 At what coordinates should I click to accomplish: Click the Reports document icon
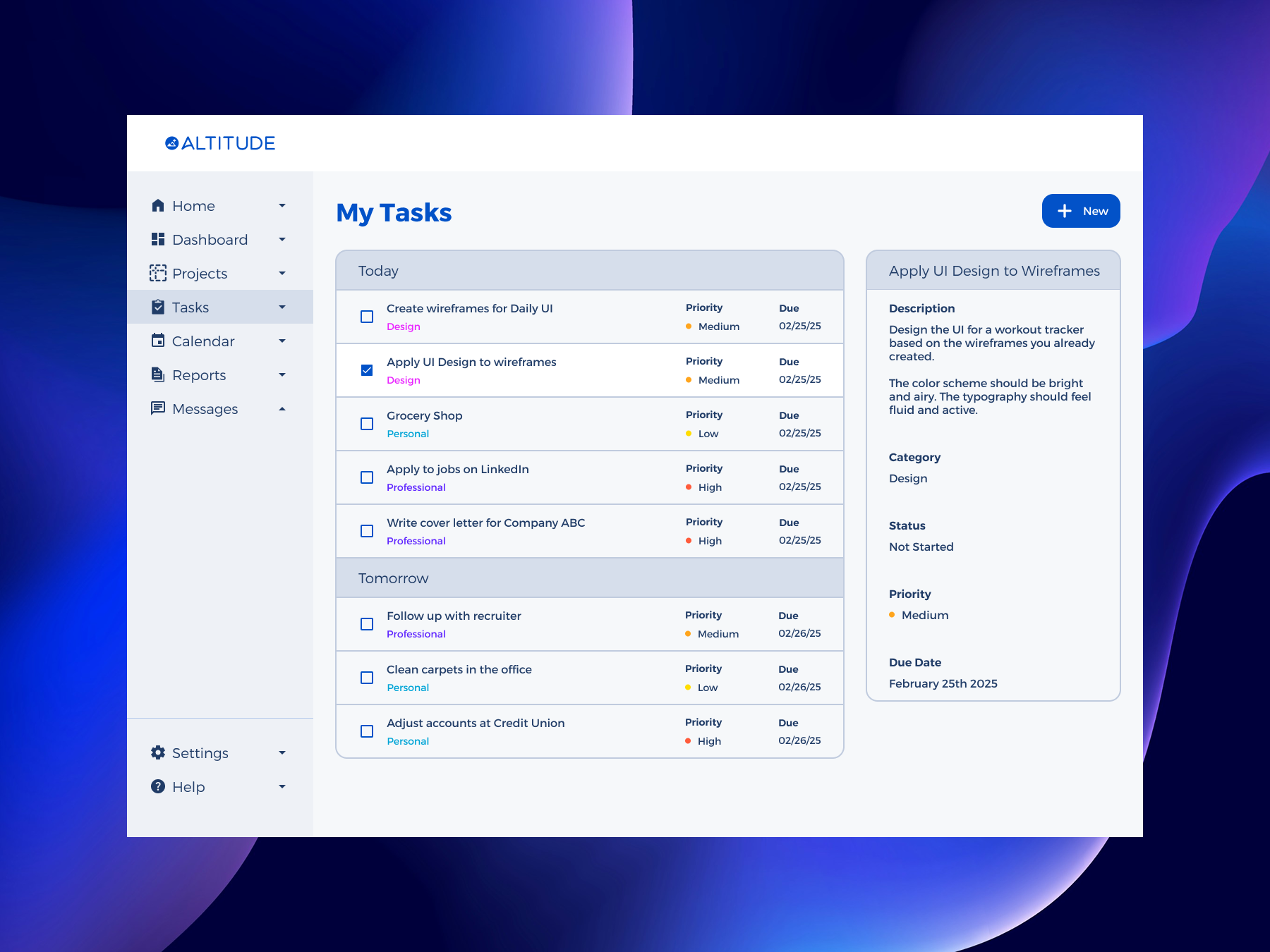point(158,374)
